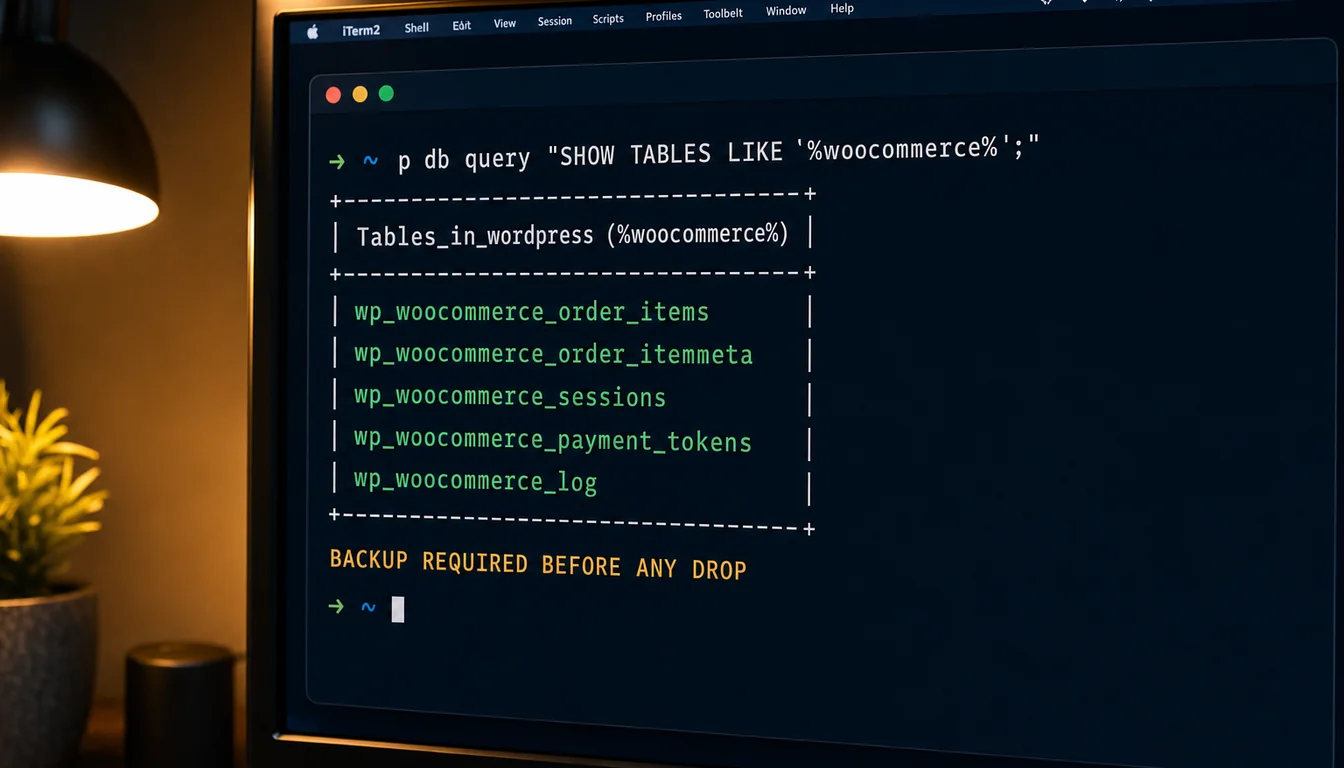This screenshot has height=768, width=1344.
Task: Close the terminal window with red button
Action: (333, 95)
